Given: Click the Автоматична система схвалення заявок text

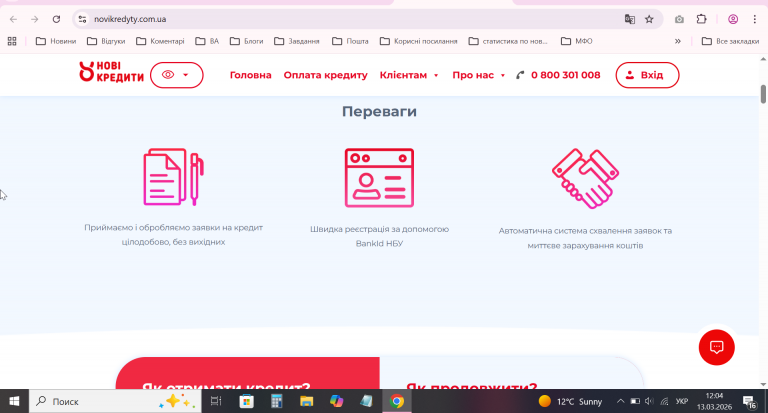Looking at the screenshot, I should click(585, 238).
